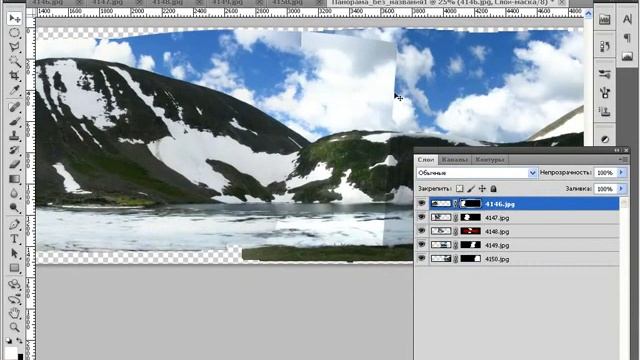Select the 3D Orbit camera tool
This screenshot has height=360, width=640.
14,299
